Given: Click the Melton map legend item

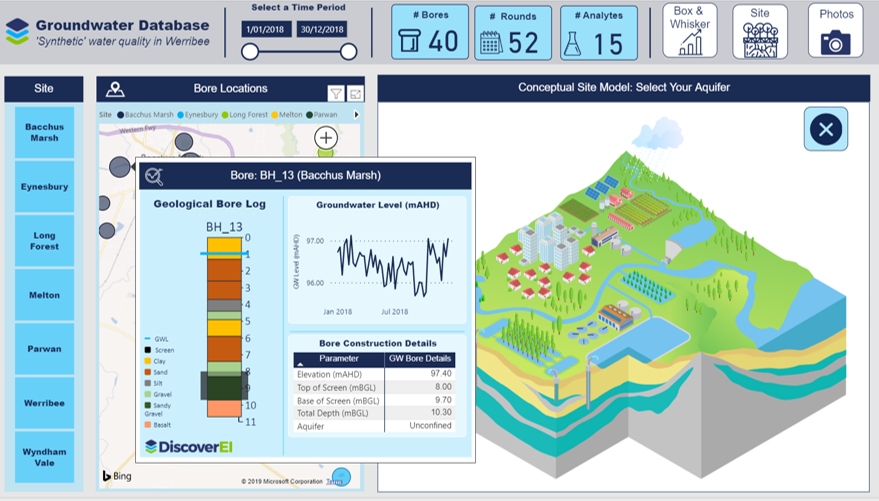Looking at the screenshot, I should click(x=286, y=114).
